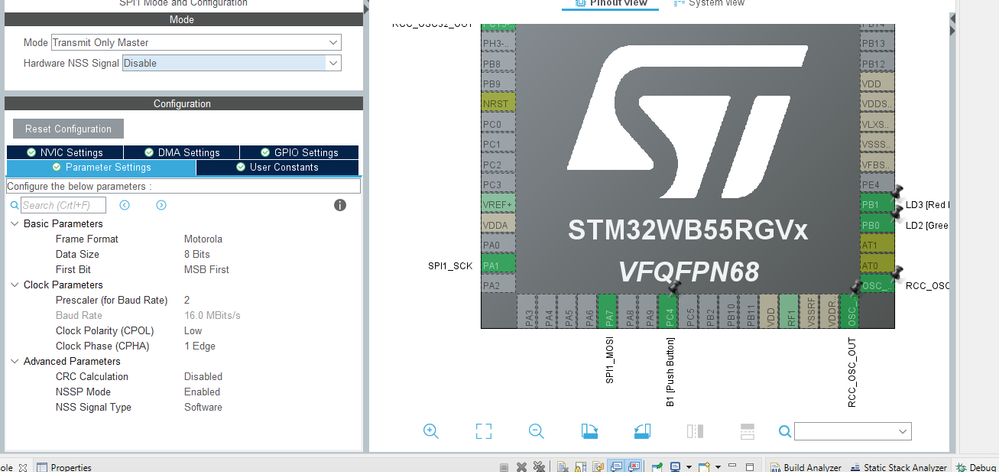Open the Static Stack Analyzer tab
Viewport: 999px width, 472px height.
899,467
